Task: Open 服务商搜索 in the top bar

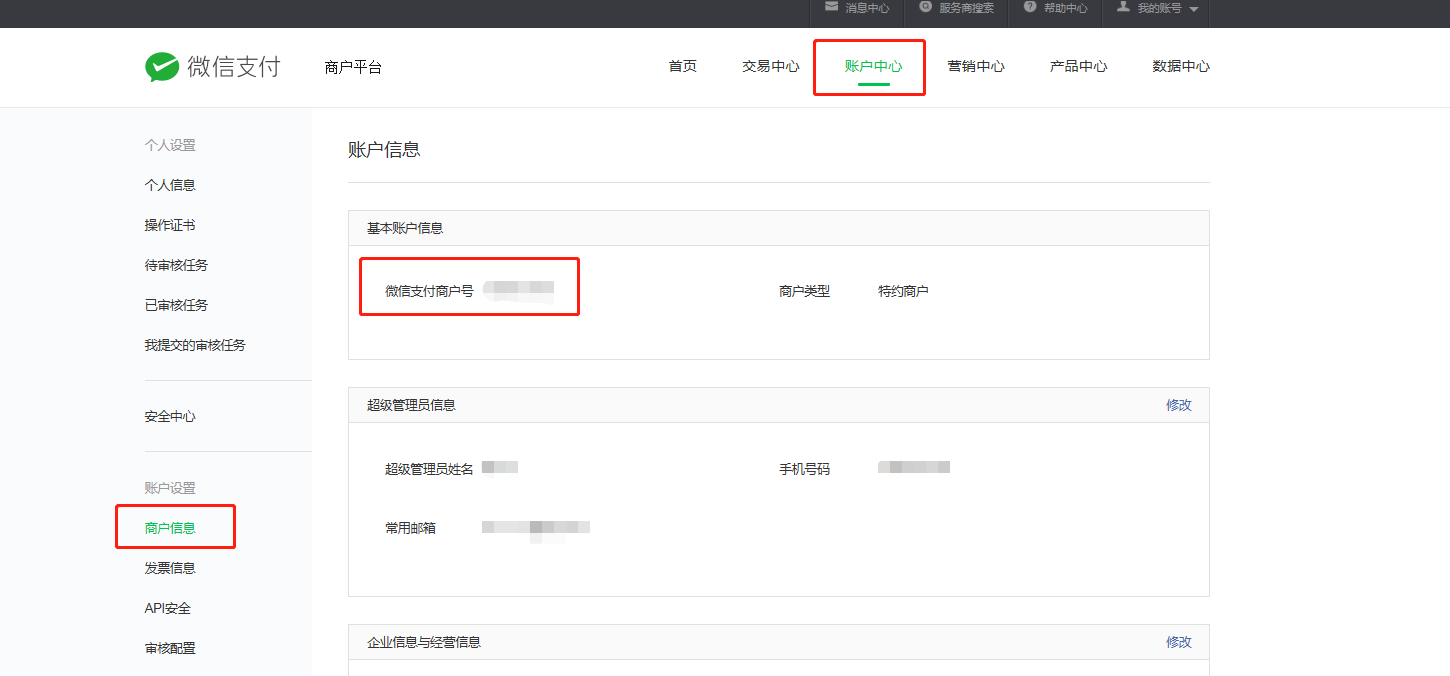Action: tap(966, 8)
